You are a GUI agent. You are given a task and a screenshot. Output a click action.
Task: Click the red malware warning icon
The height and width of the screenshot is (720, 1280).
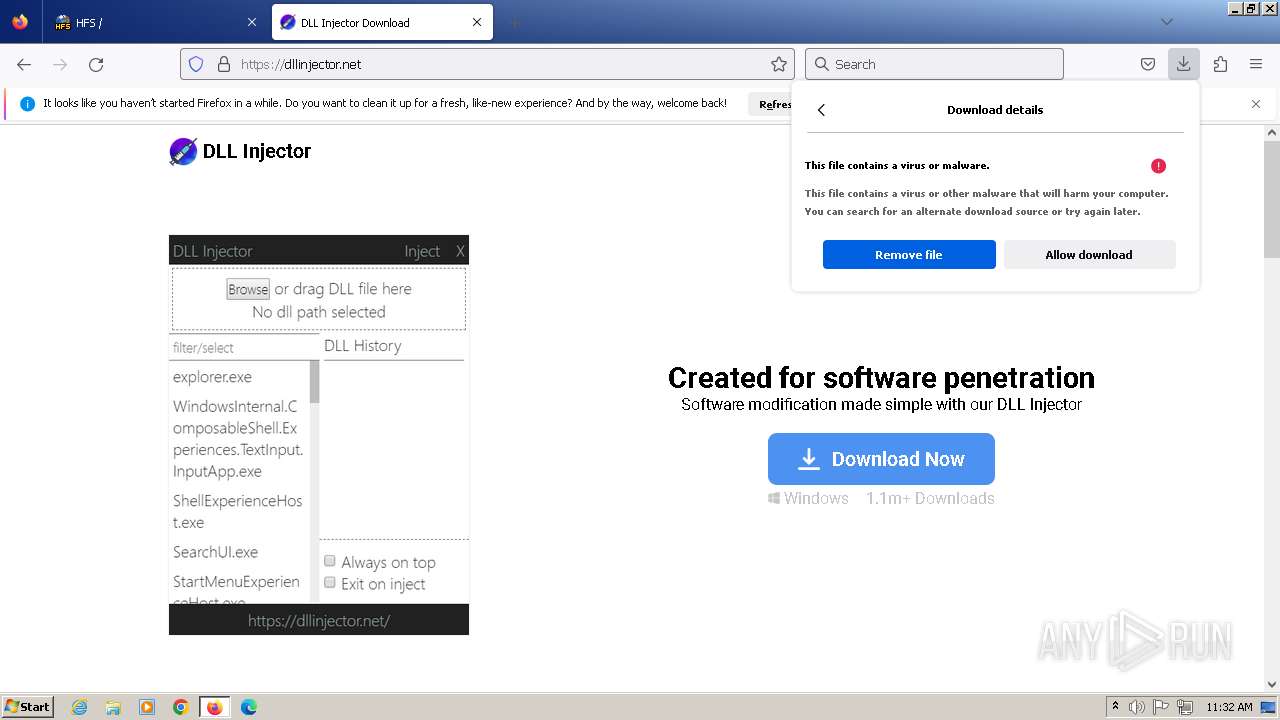1158,166
